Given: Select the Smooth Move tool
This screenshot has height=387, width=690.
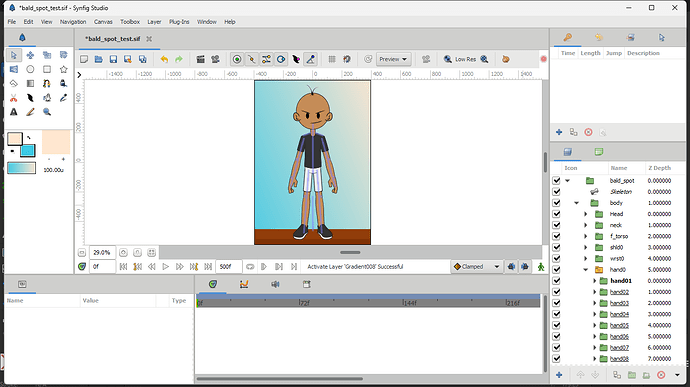Looking at the screenshot, I should pyautogui.click(x=30, y=55).
